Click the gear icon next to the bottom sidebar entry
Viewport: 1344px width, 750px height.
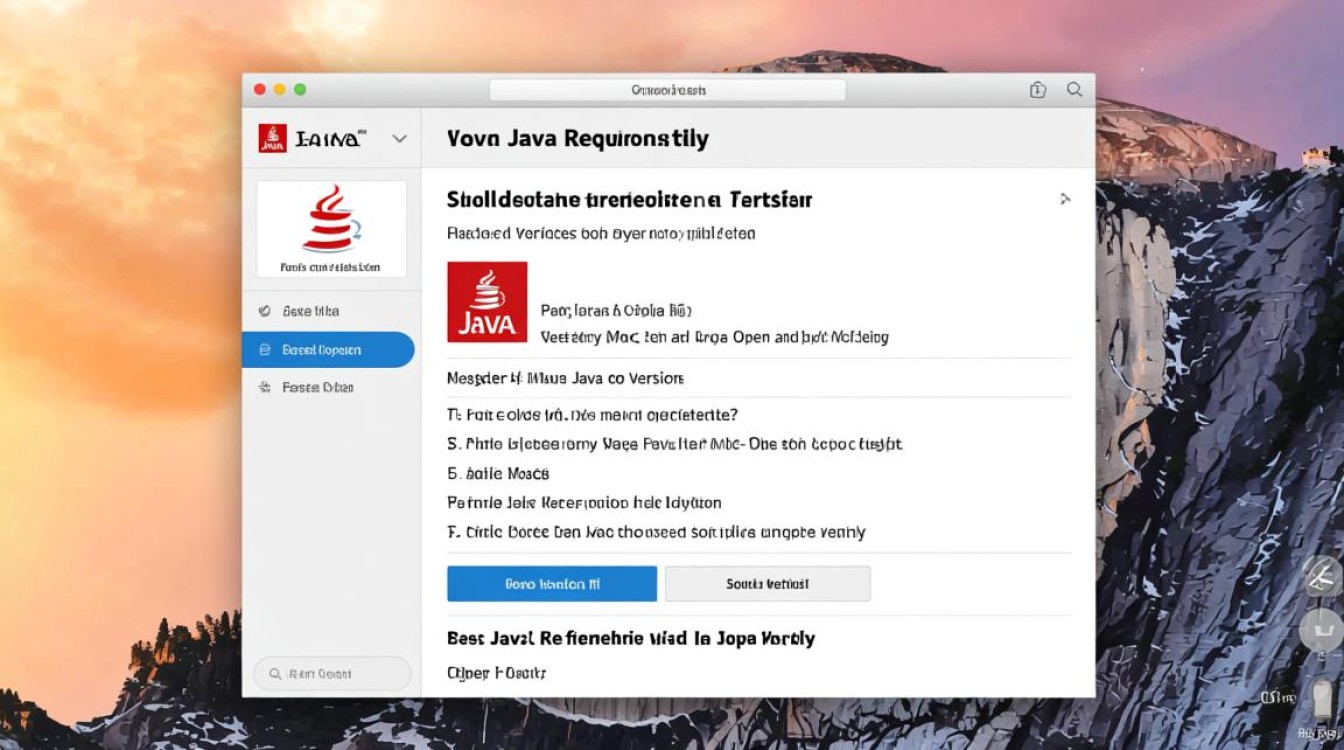[x=264, y=387]
